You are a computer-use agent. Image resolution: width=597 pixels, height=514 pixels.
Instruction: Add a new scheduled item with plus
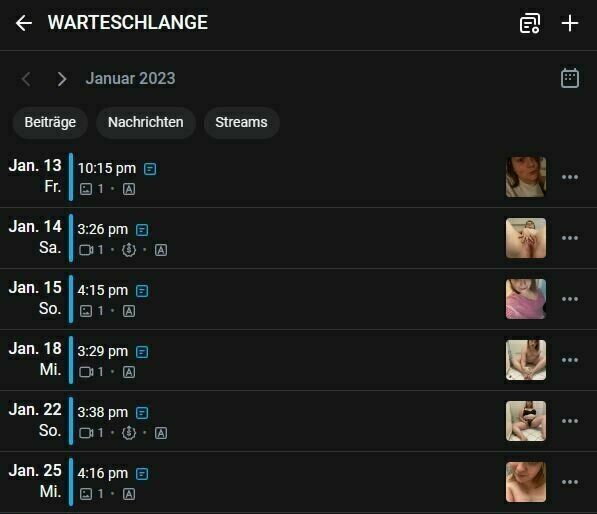click(570, 23)
